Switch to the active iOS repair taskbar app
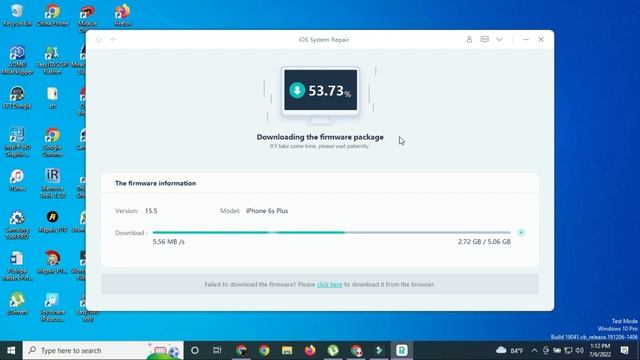This screenshot has height=360, width=640. pos(402,351)
